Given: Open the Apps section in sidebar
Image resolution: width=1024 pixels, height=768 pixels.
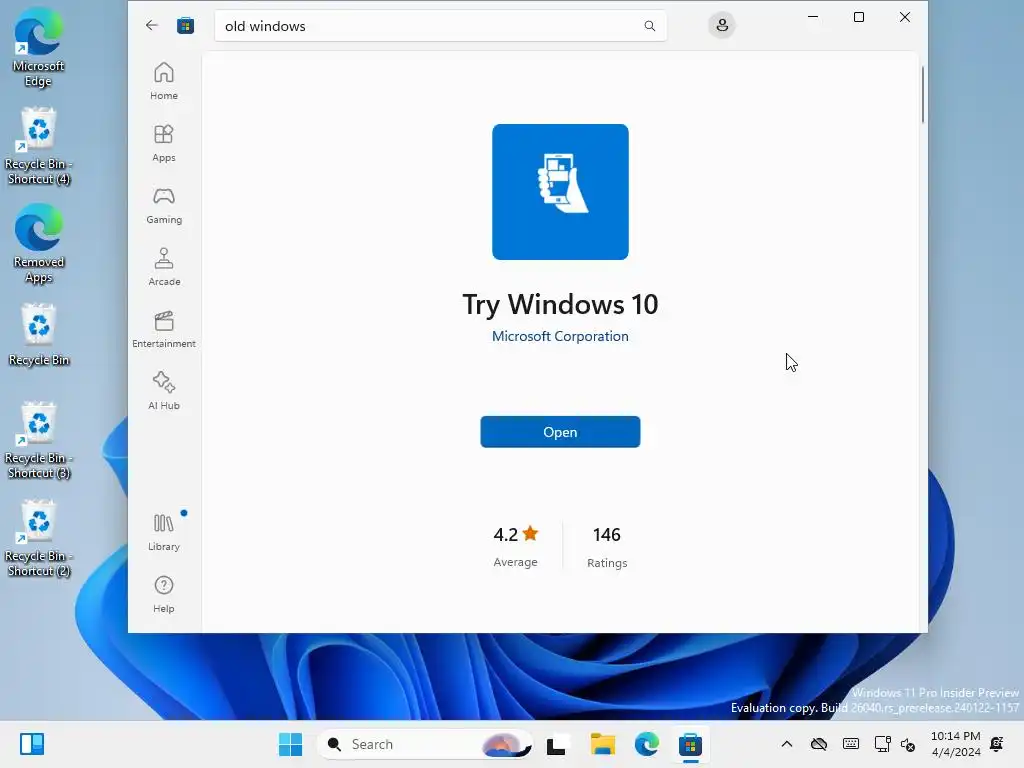Looking at the screenshot, I should tap(164, 143).
